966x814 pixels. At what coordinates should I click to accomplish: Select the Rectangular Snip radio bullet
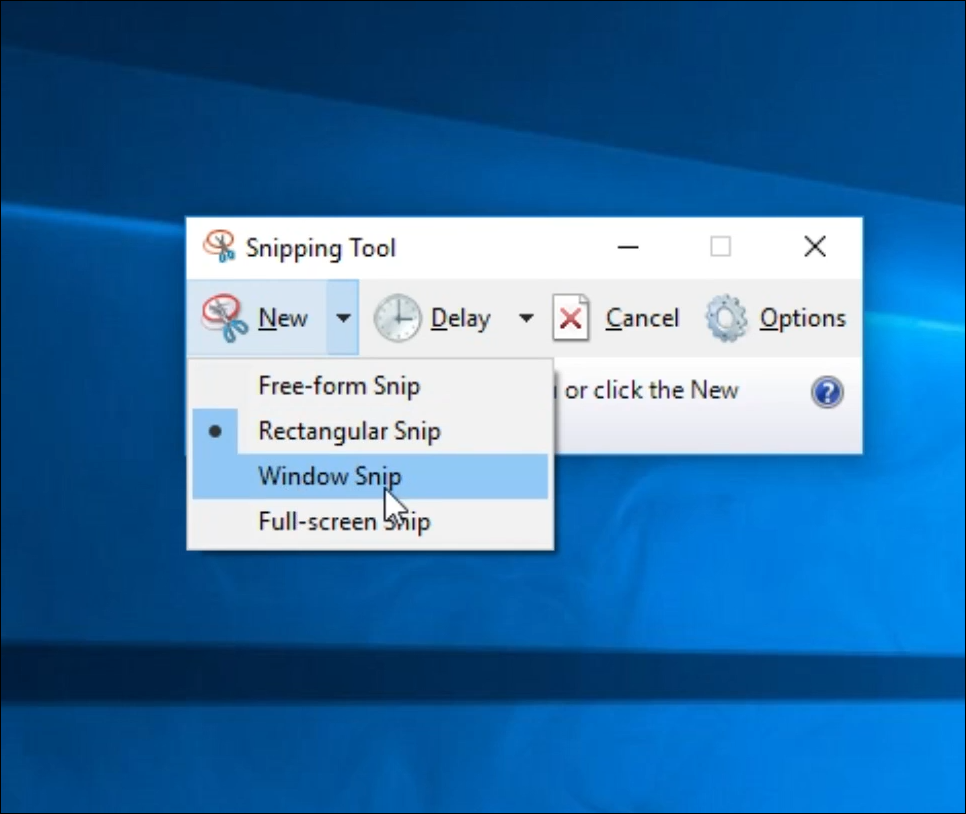pyautogui.click(x=215, y=431)
